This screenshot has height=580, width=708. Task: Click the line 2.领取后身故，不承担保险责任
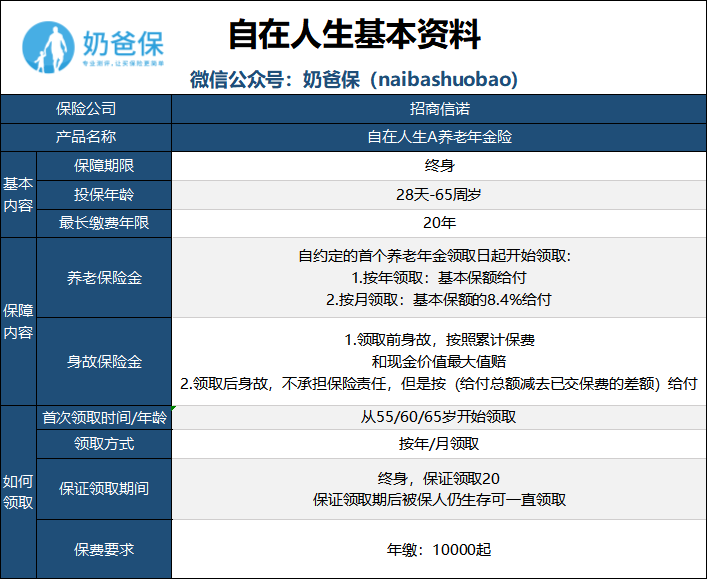coord(439,384)
